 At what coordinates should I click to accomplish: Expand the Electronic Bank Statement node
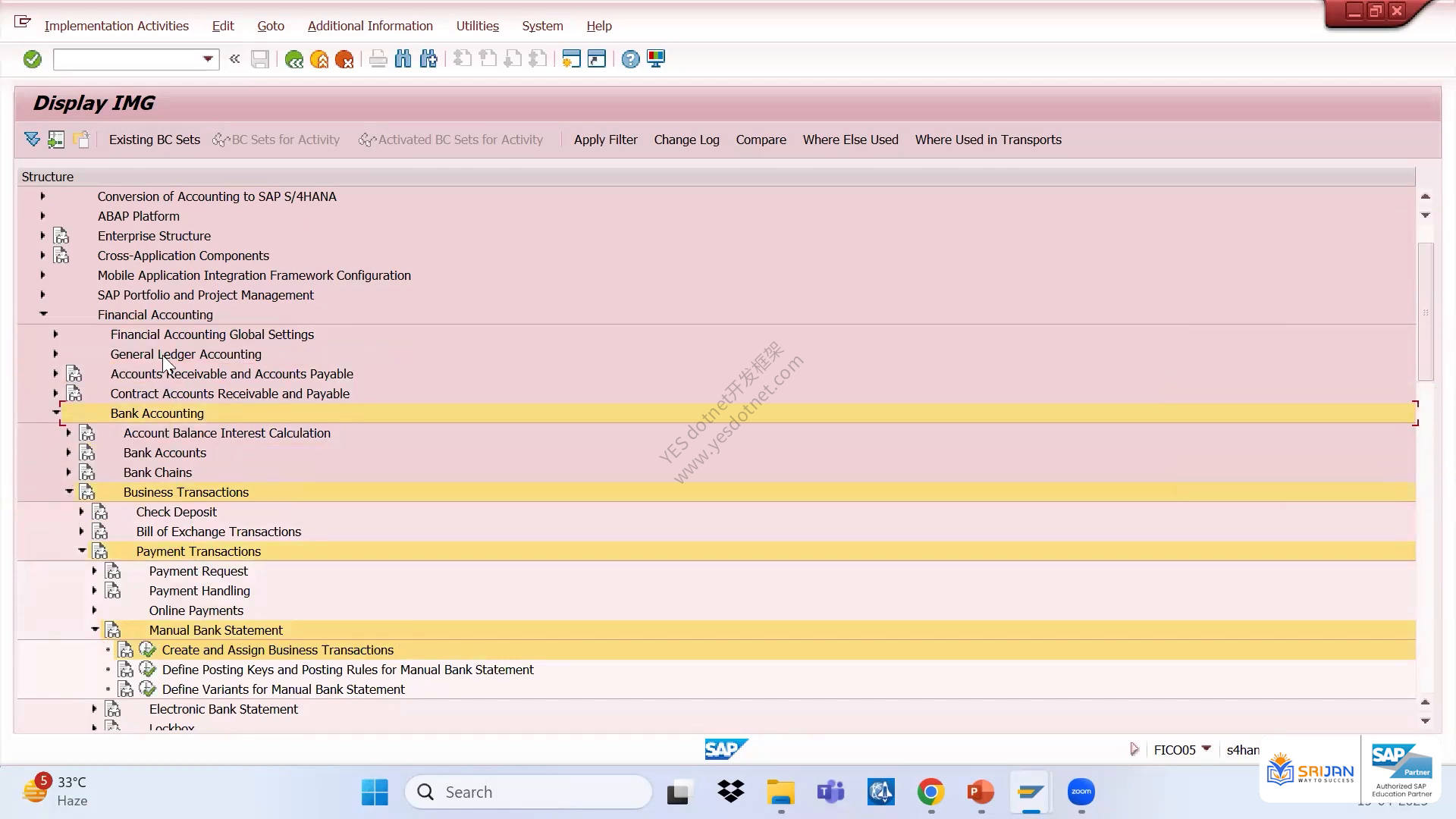95,708
